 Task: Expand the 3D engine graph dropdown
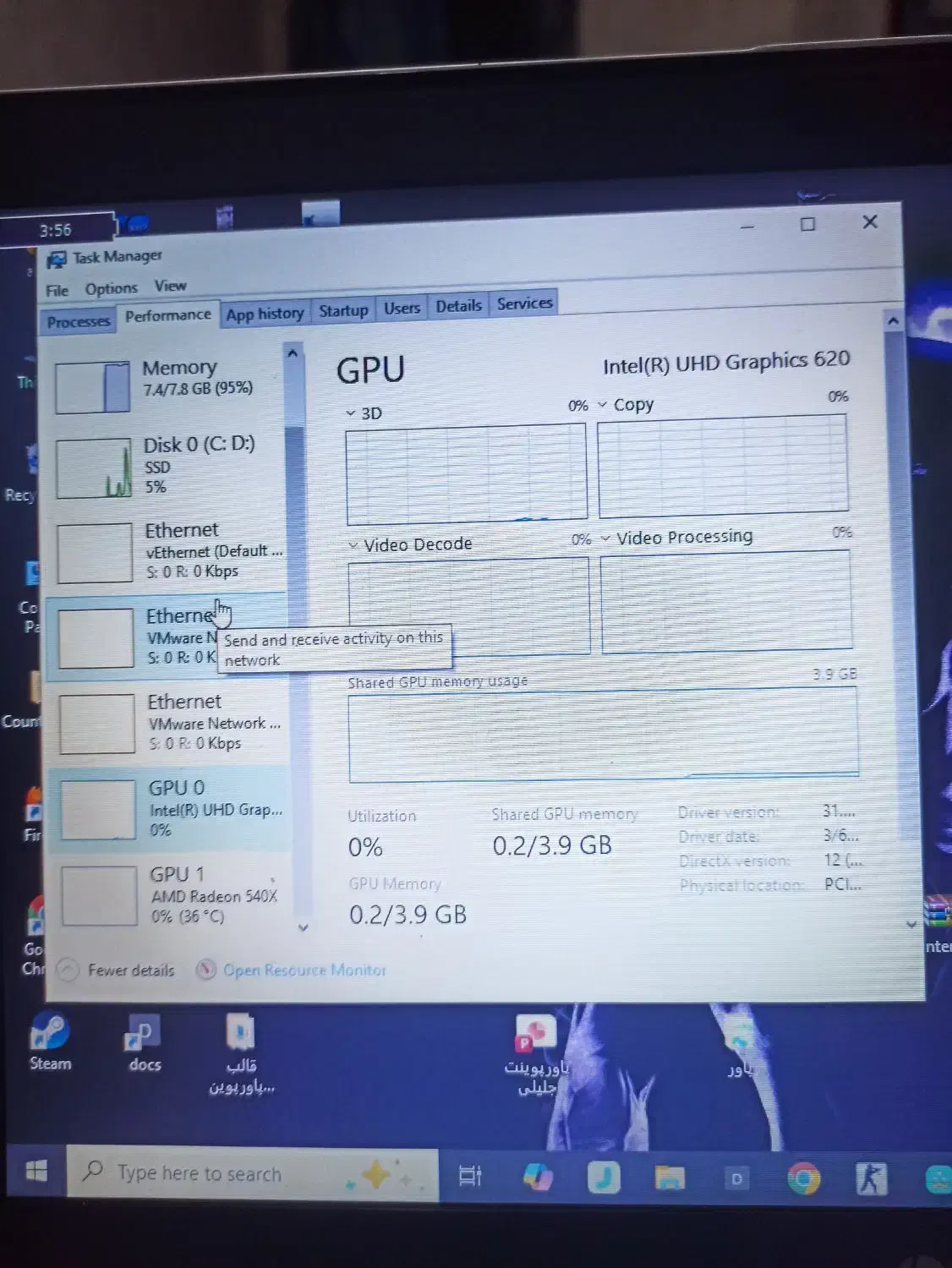coord(351,413)
